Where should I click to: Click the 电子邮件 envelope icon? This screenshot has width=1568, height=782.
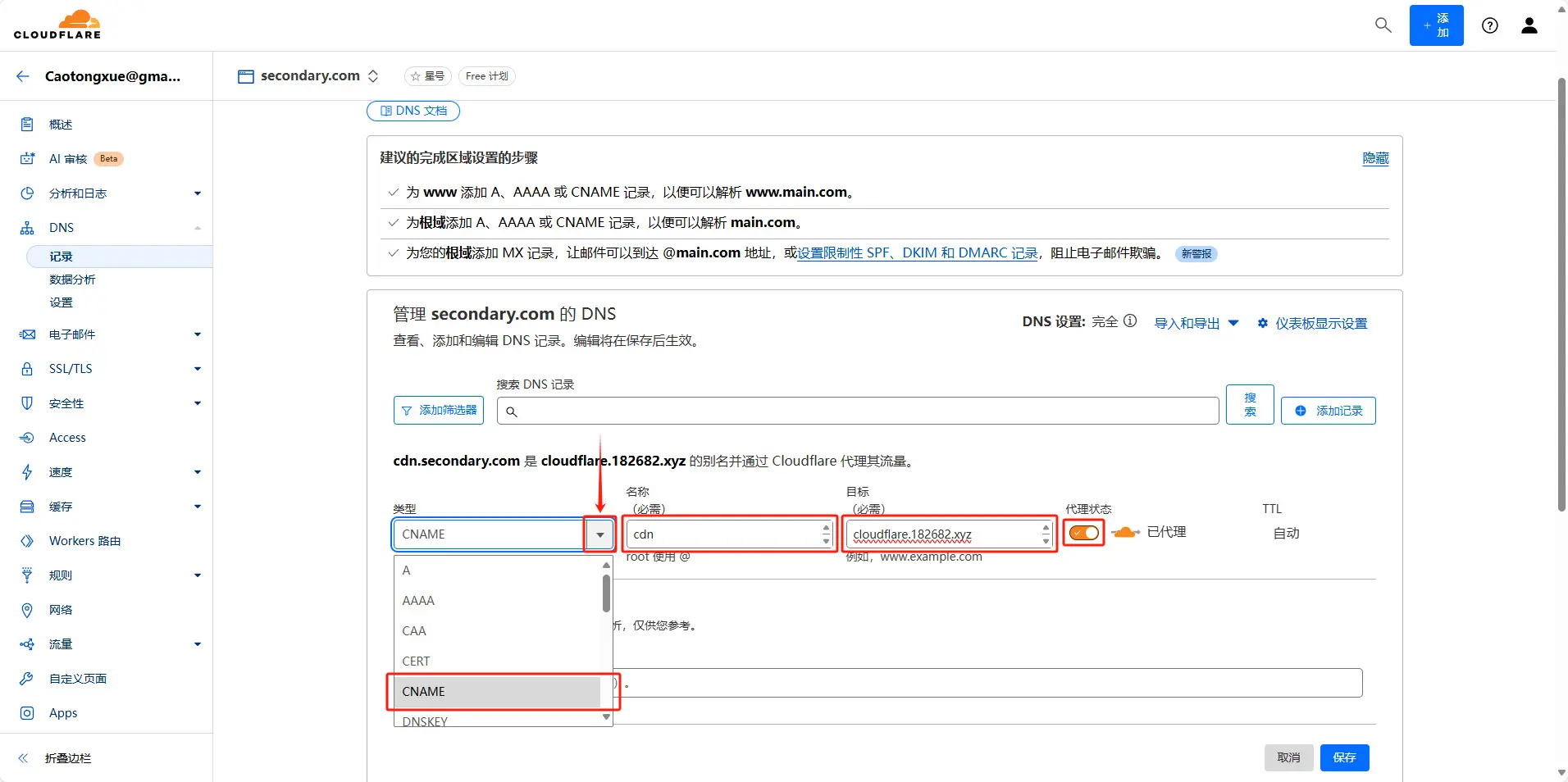(x=27, y=334)
